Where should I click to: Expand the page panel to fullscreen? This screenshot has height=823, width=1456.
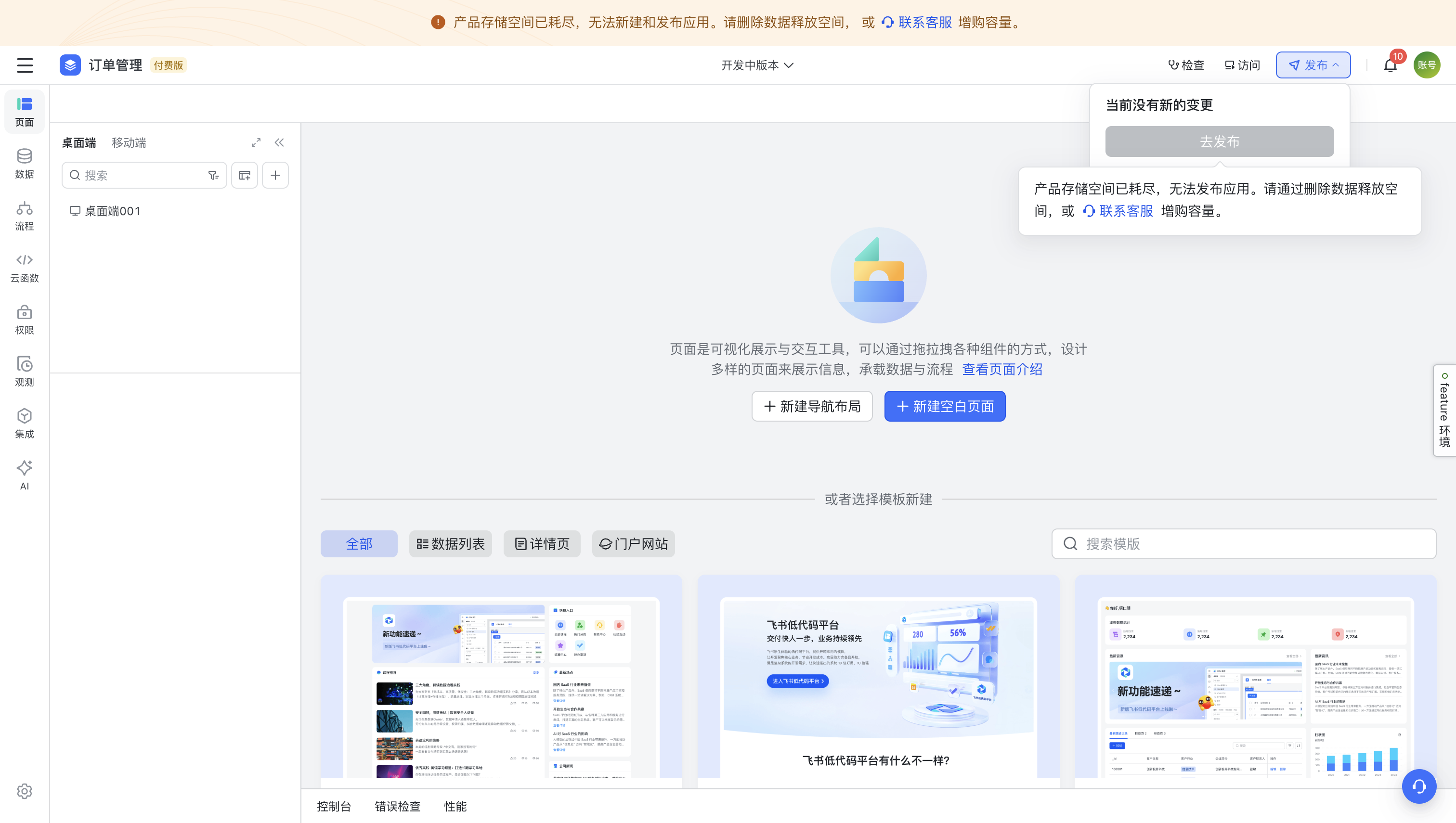[x=256, y=142]
